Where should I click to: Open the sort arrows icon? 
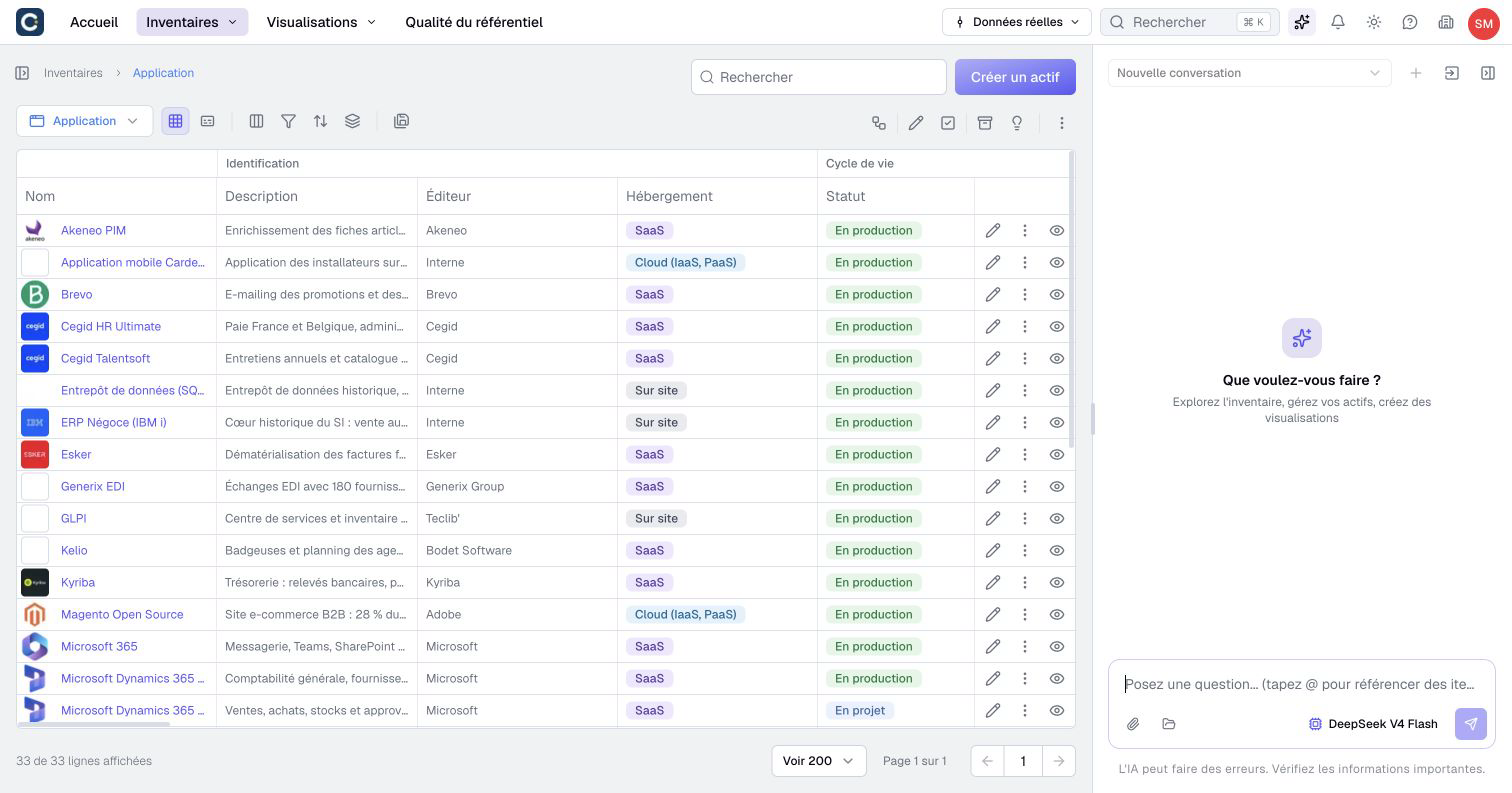(320, 121)
